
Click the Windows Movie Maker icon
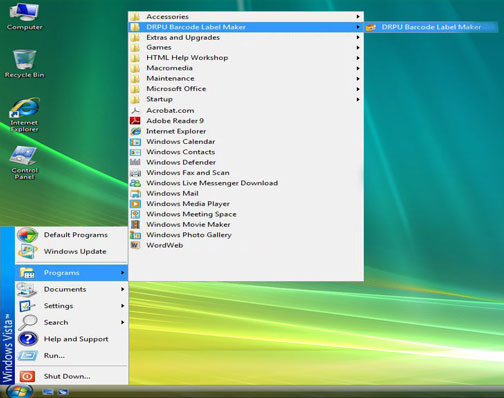point(135,224)
